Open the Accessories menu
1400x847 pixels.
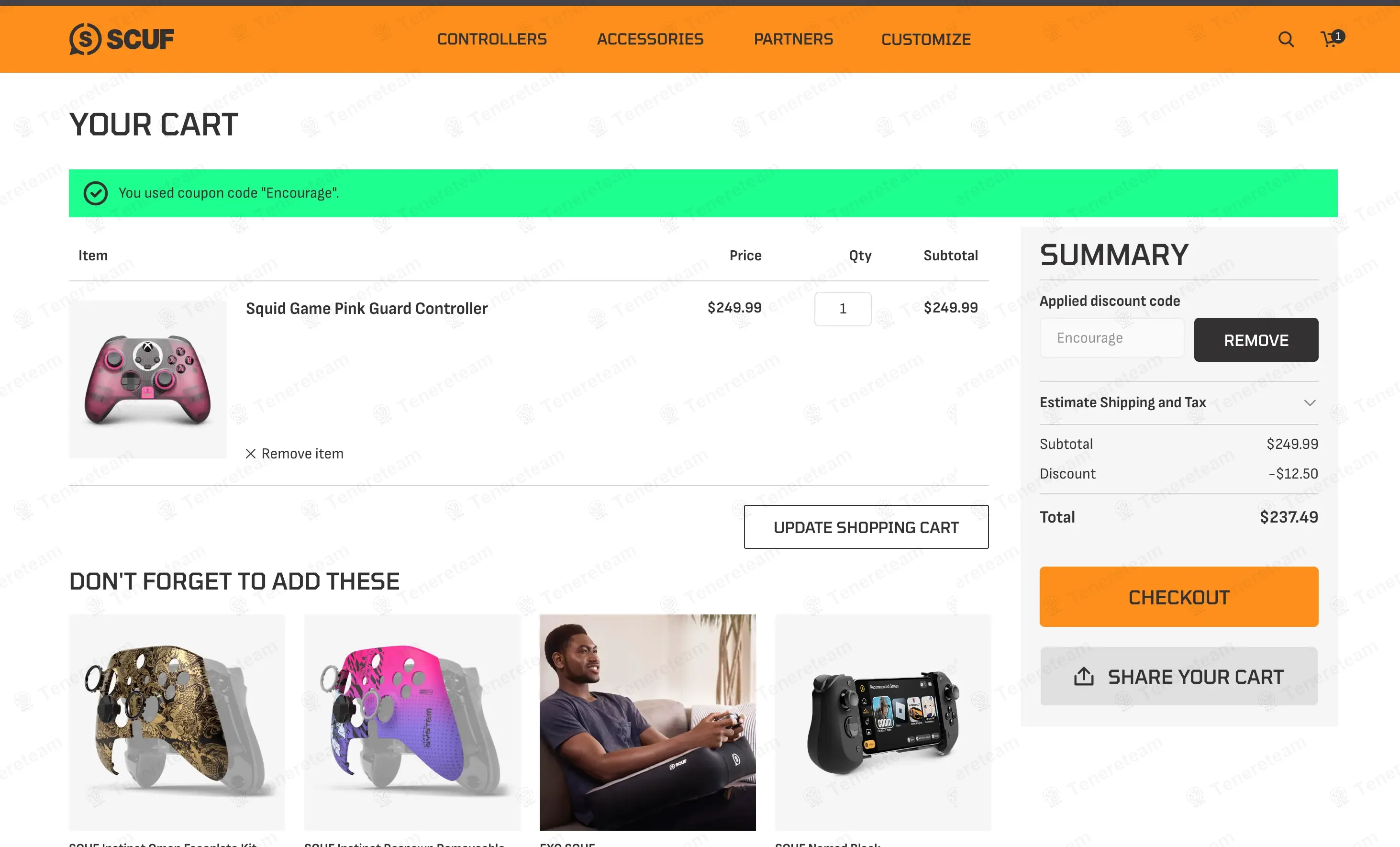click(650, 39)
